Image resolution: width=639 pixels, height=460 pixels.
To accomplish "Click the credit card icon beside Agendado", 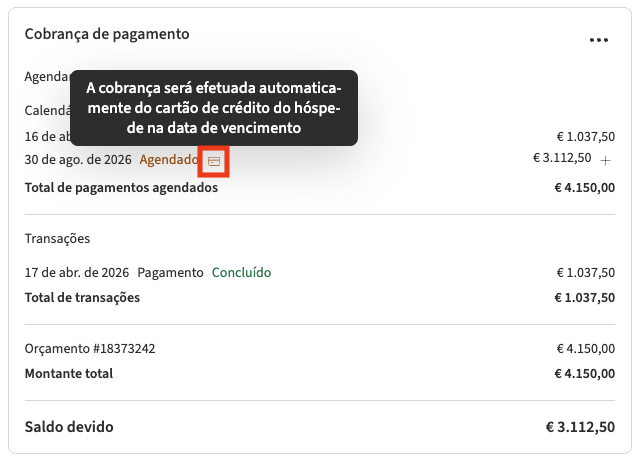I will click(x=214, y=161).
